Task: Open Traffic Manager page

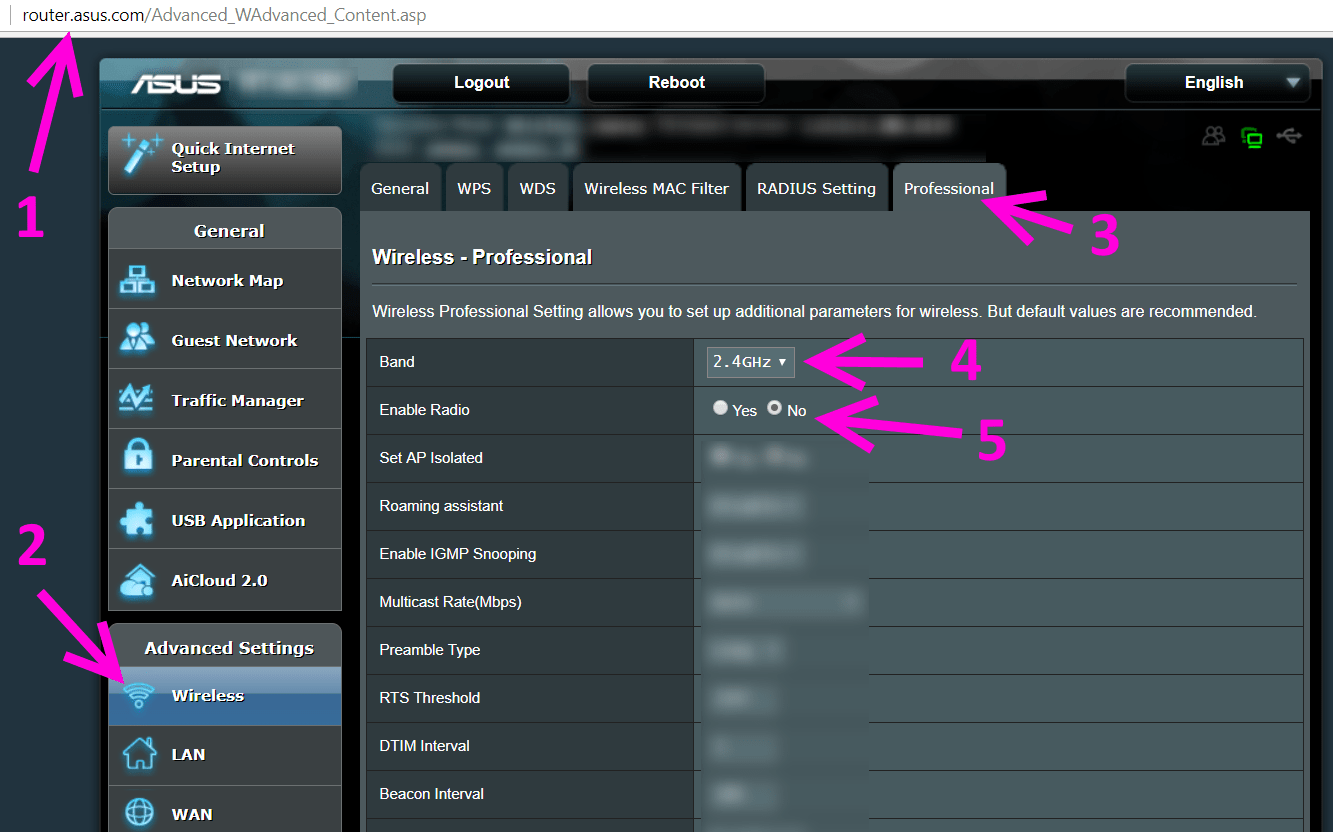Action: tap(225, 400)
